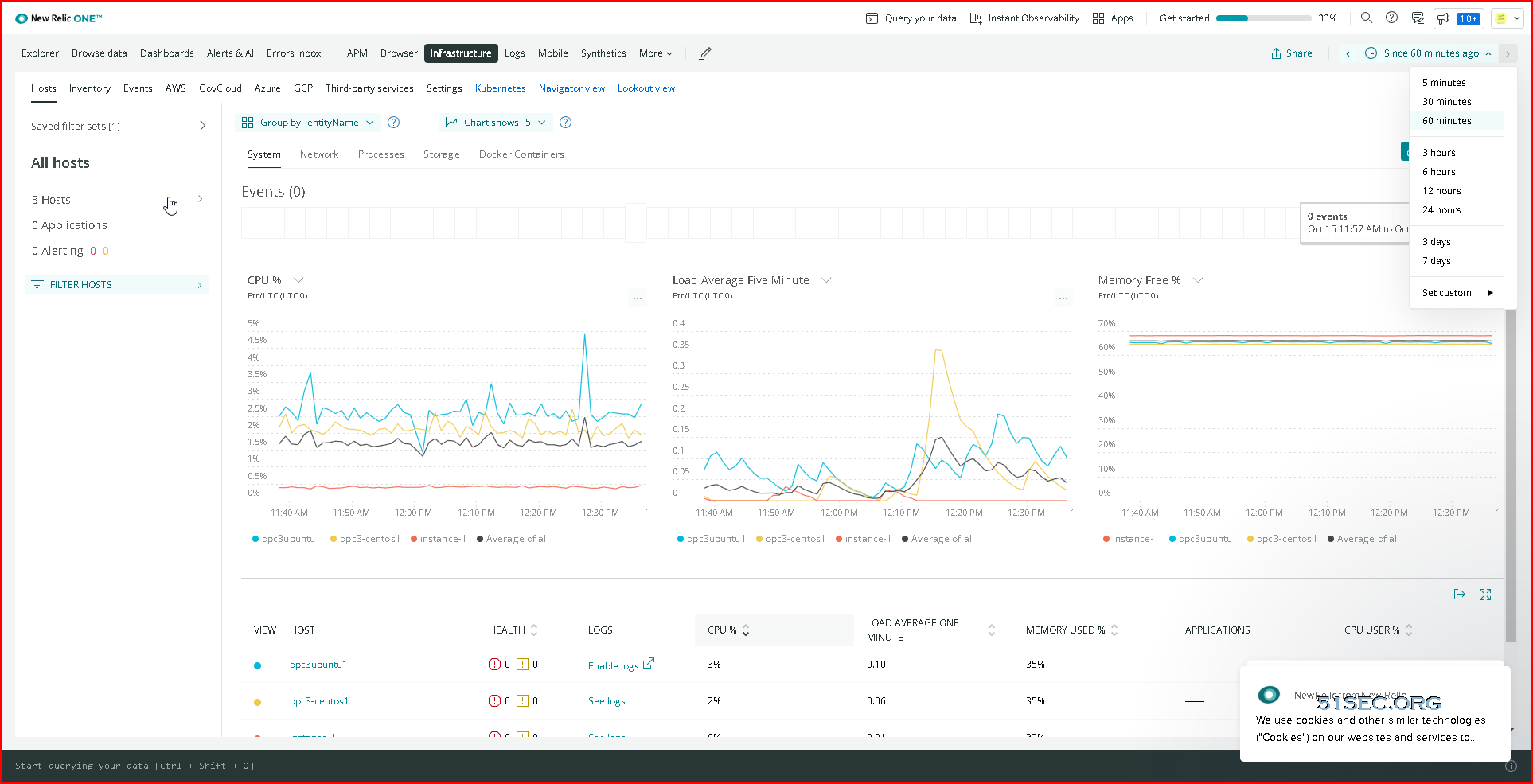Click opc3-centos1 warning health icon

pos(523,700)
